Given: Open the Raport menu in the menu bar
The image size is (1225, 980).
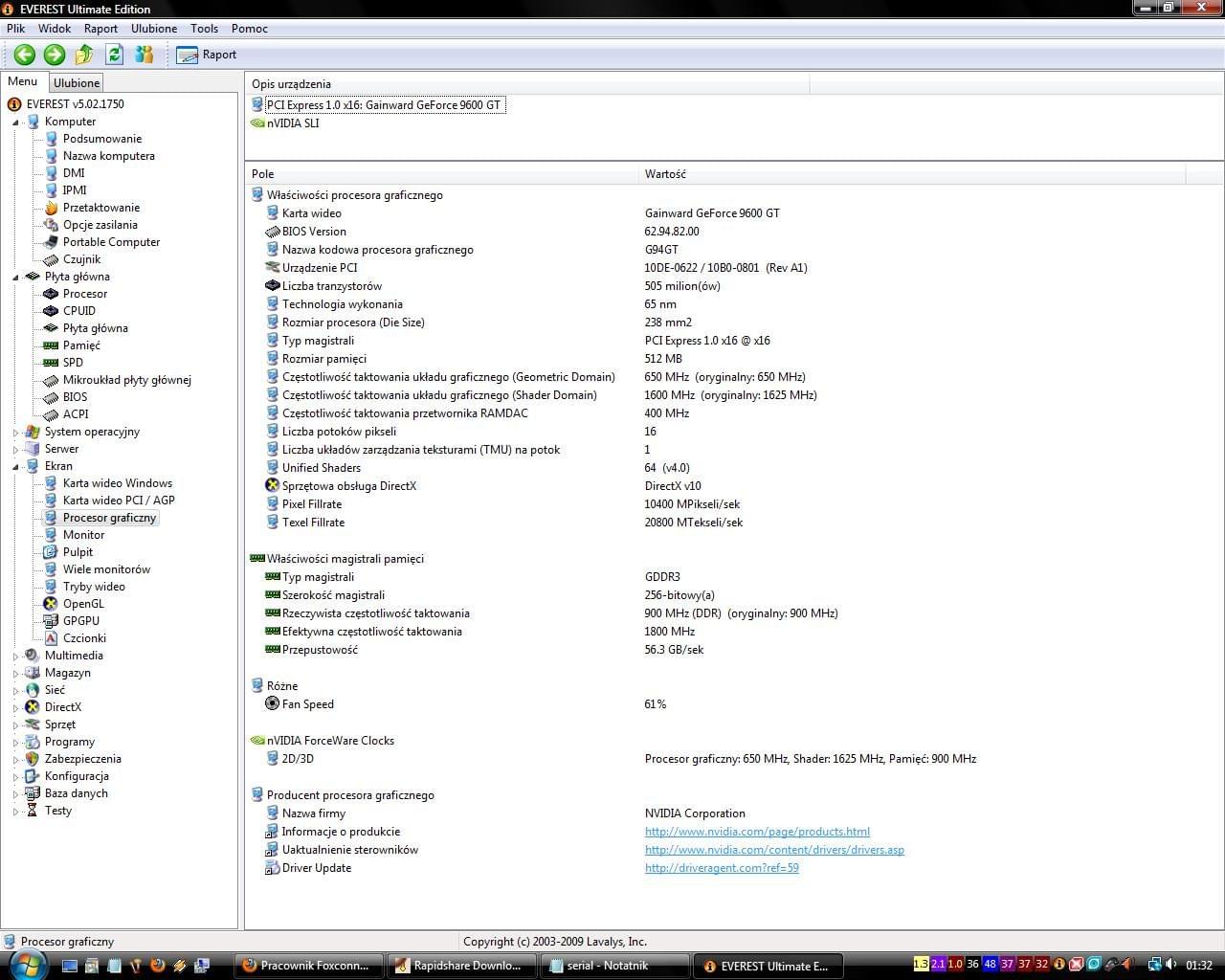Looking at the screenshot, I should 100,29.
